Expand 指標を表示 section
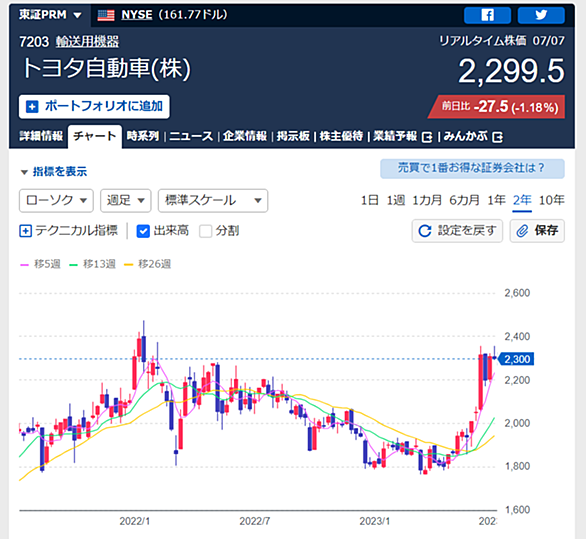Image resolution: width=586 pixels, height=539 pixels. coord(54,172)
